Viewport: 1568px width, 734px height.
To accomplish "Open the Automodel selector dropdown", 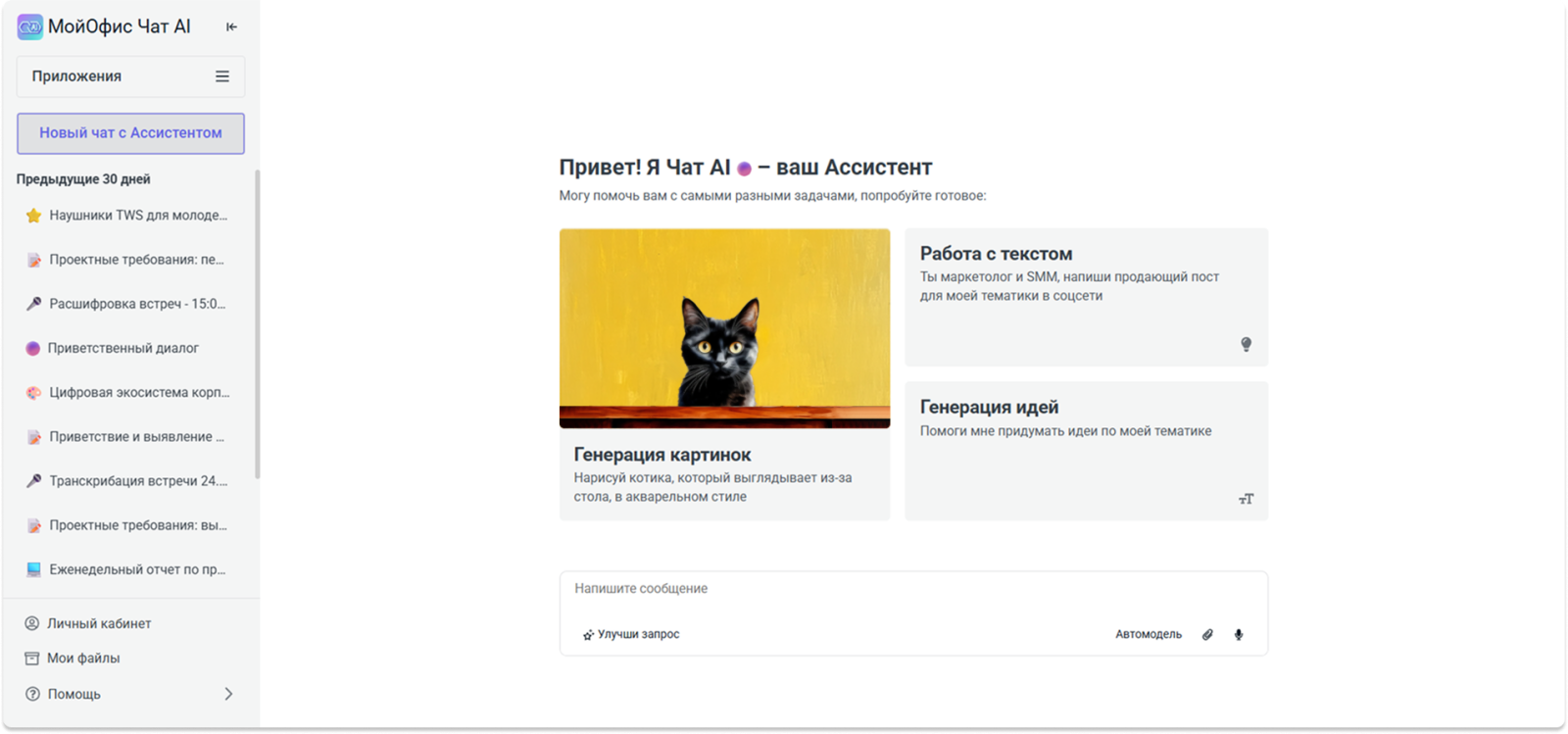I will coord(1148,634).
